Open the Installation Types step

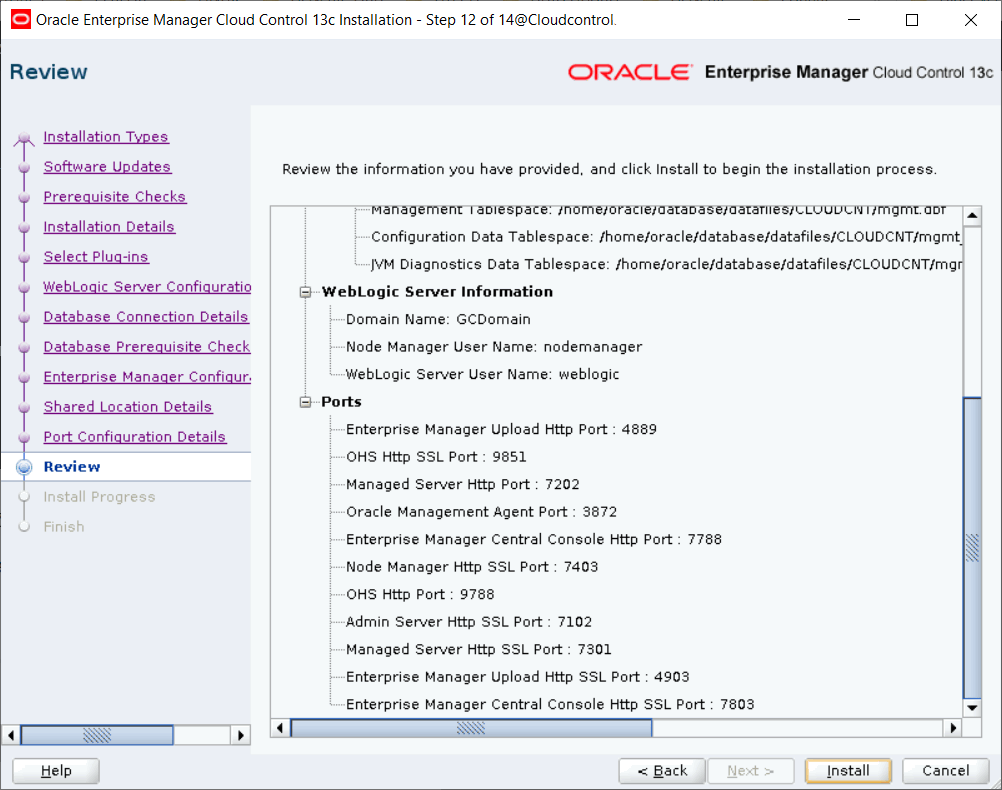tap(105, 137)
